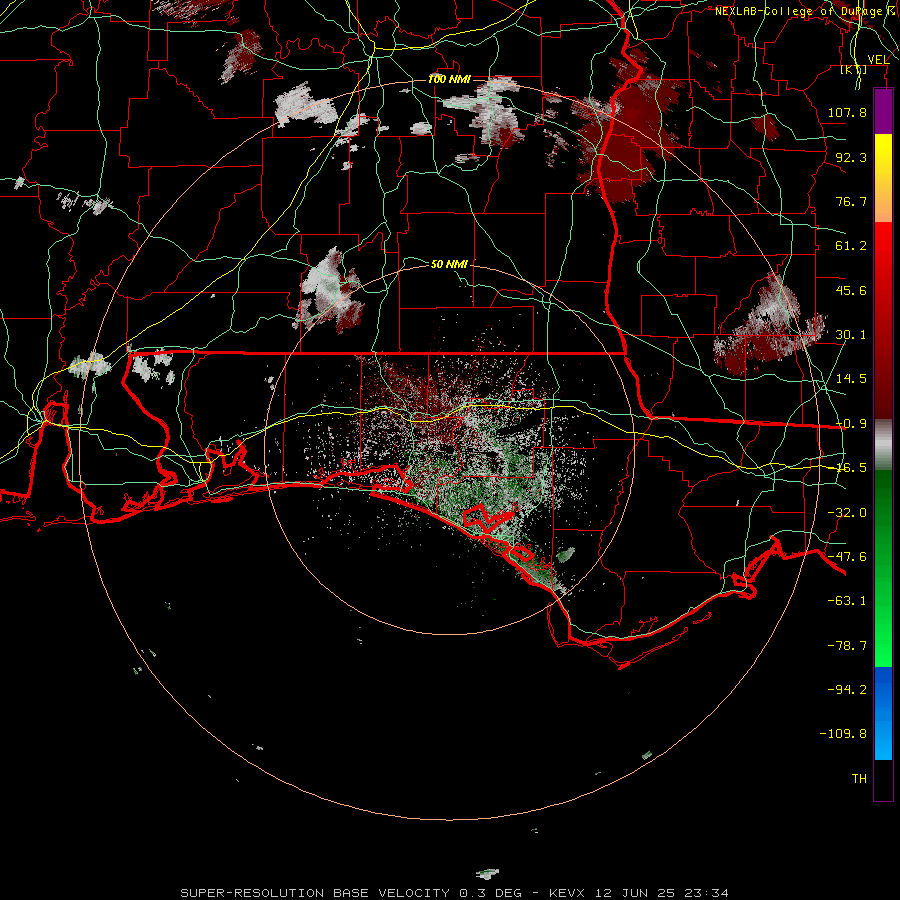The image size is (900, 900).
Task: Select the 107.8 legend value
Action: tap(847, 112)
